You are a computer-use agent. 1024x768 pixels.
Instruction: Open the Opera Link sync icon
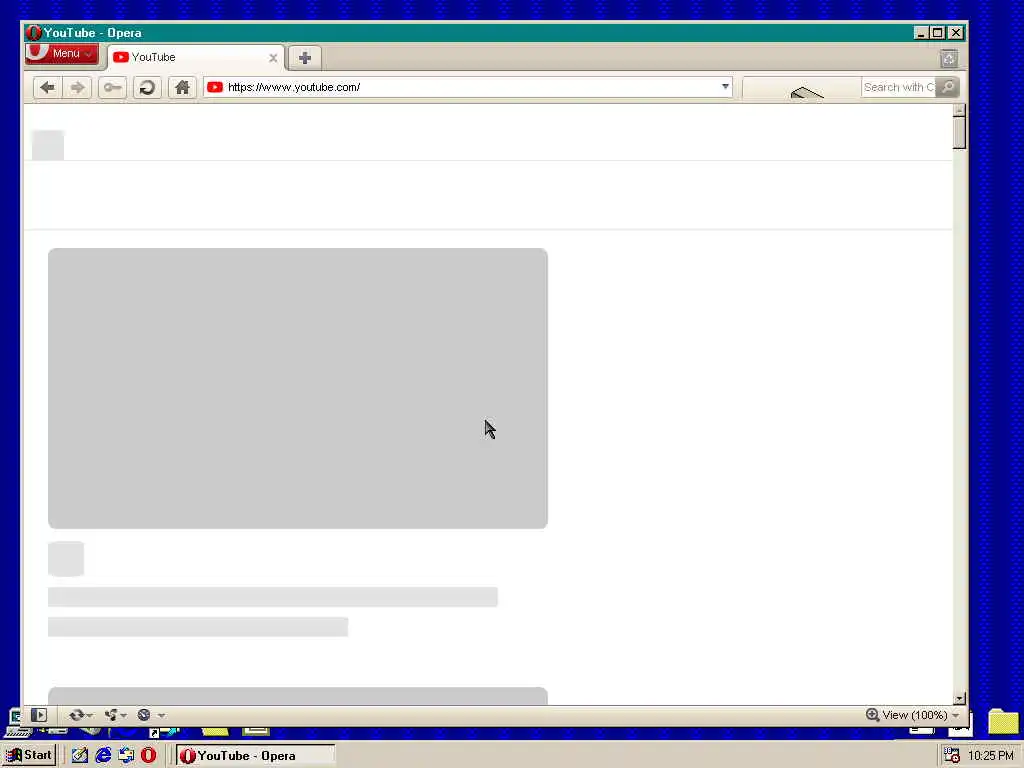point(76,715)
